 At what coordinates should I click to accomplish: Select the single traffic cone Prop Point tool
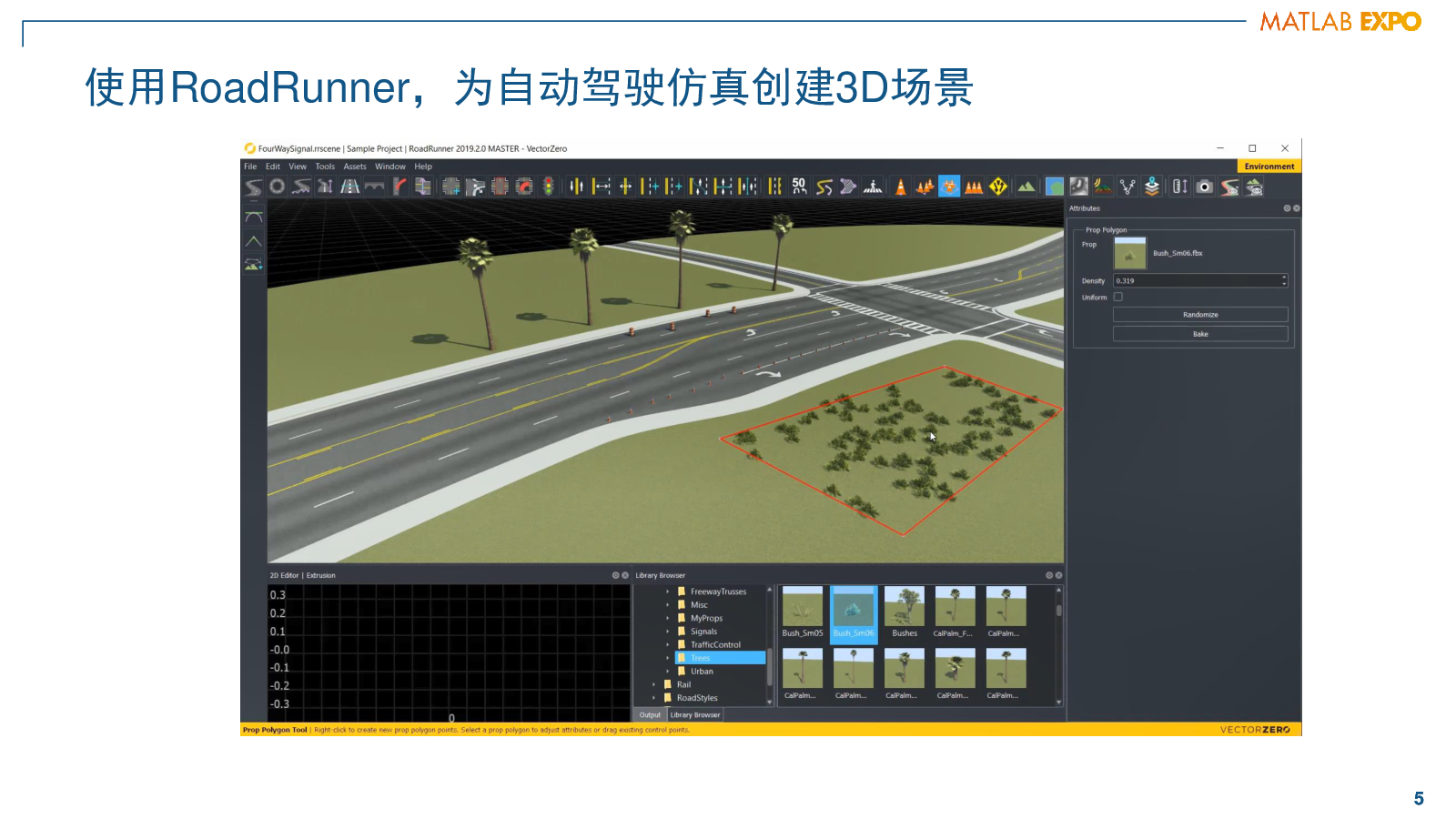(x=901, y=187)
